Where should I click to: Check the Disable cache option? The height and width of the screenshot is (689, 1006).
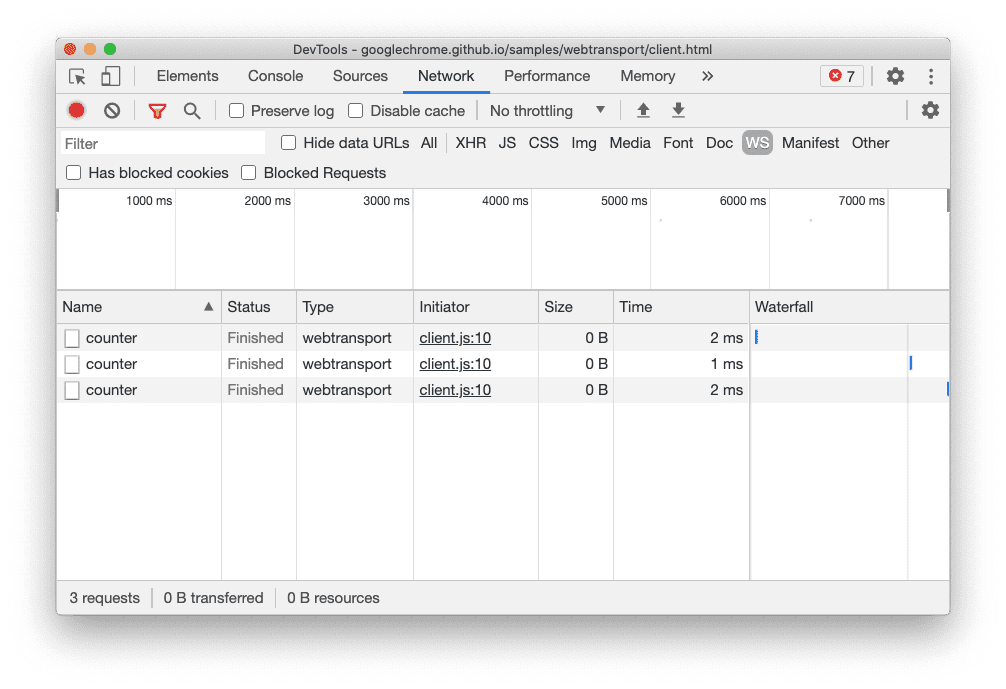[356, 111]
